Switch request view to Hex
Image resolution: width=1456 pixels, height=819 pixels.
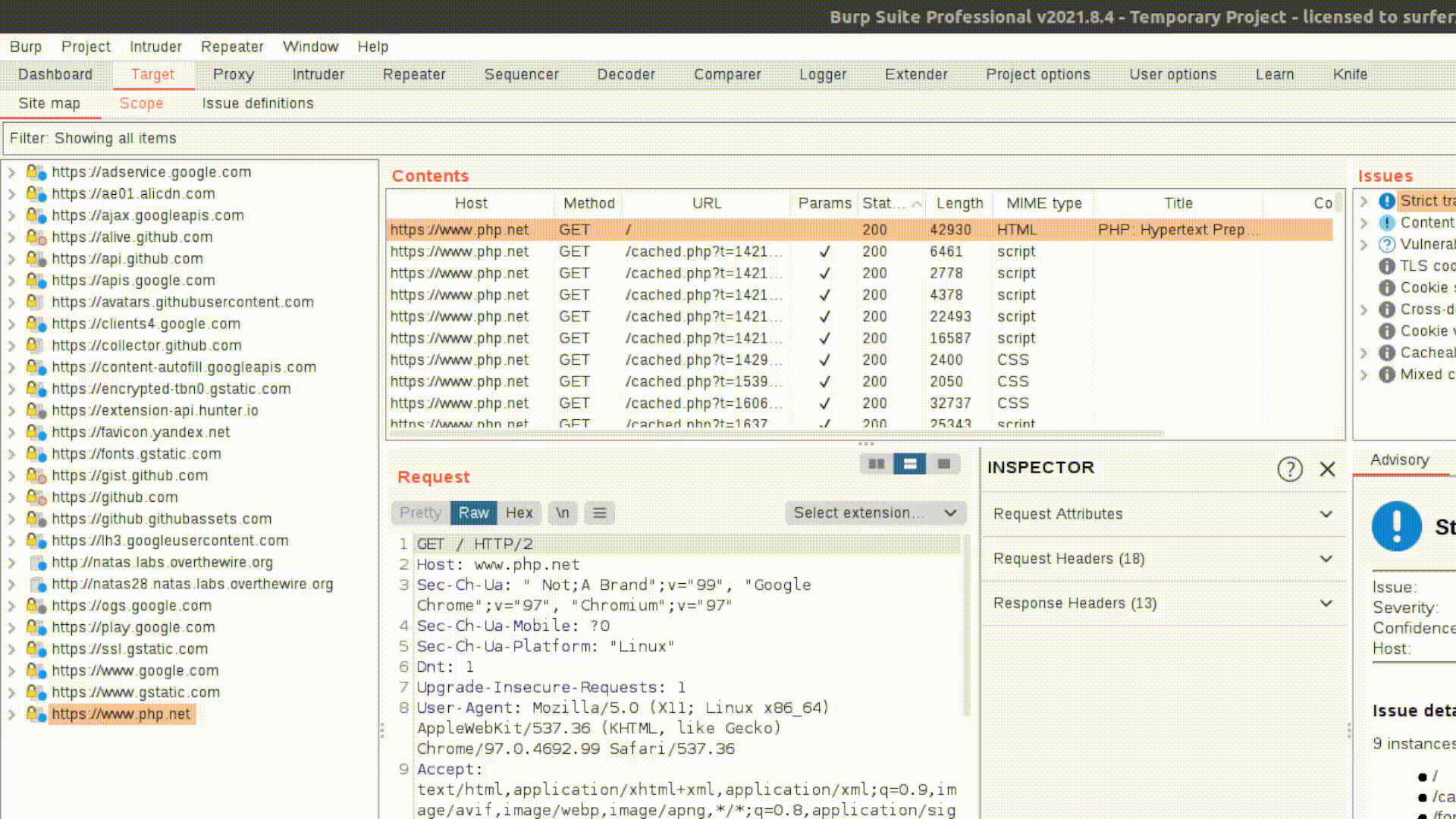519,513
